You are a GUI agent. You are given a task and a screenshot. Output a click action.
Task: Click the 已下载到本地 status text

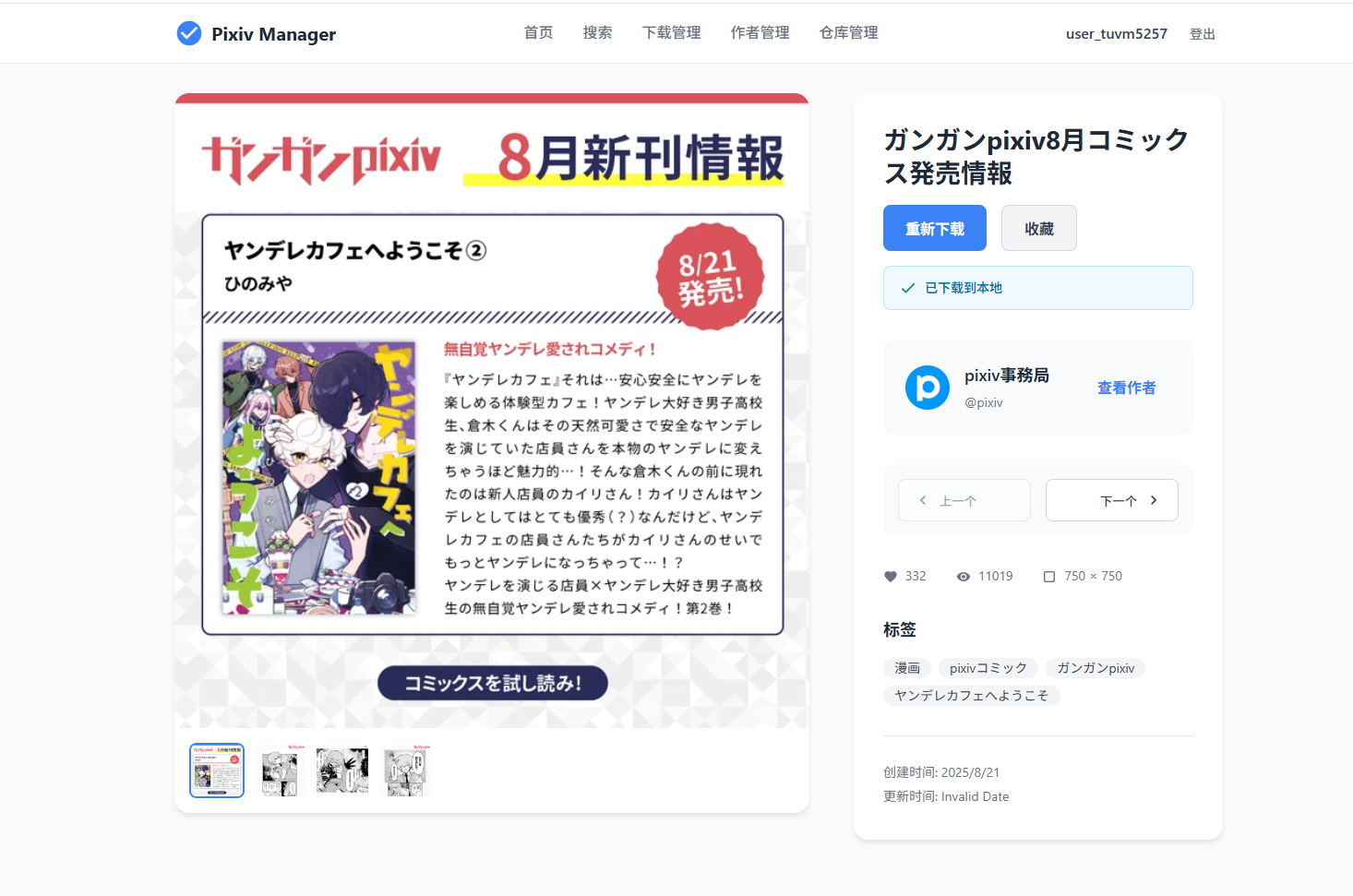click(964, 288)
